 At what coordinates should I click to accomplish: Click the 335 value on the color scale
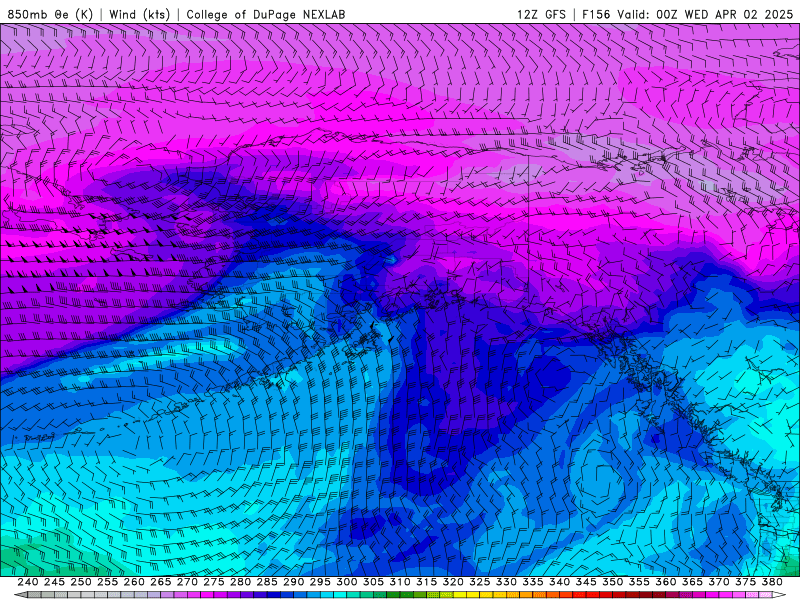pos(533,582)
